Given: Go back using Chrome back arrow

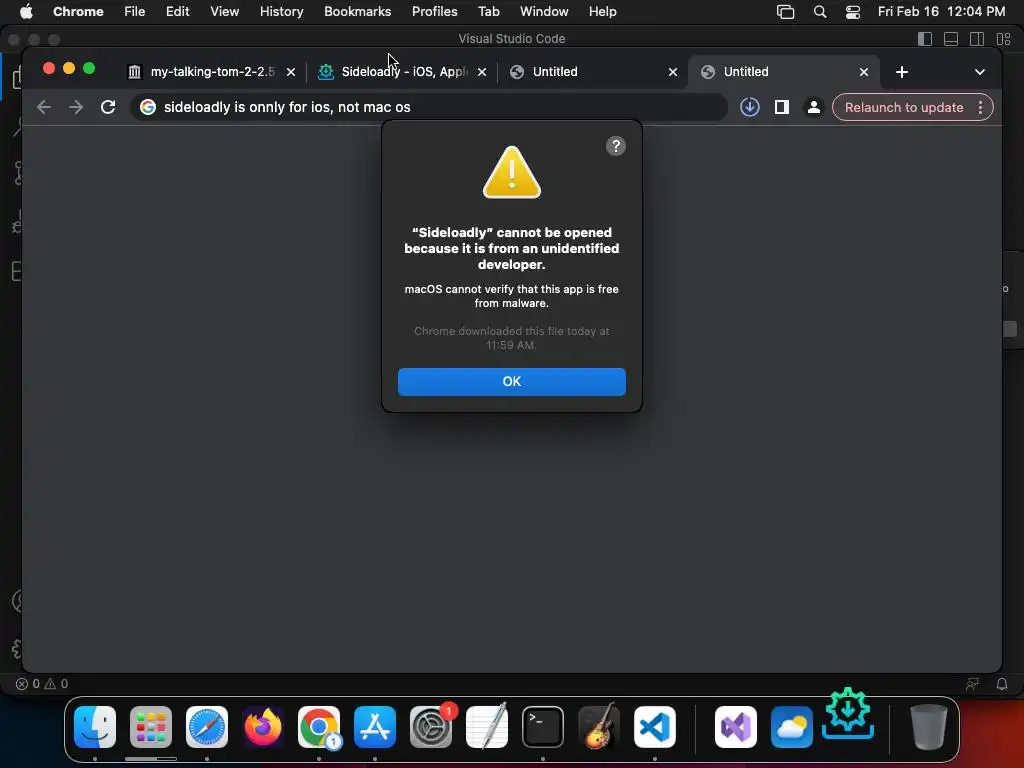Looking at the screenshot, I should tap(44, 107).
